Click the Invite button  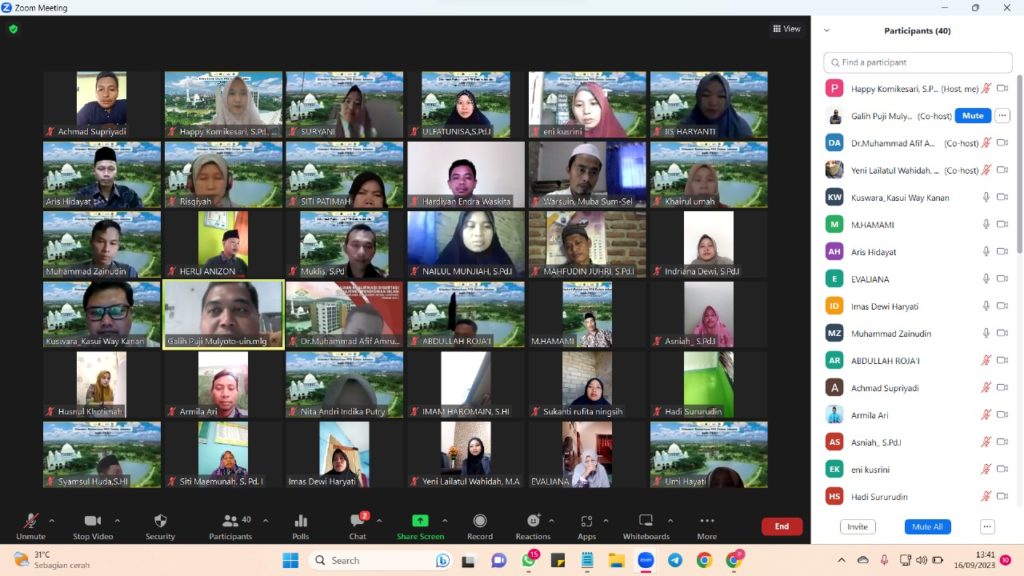(x=857, y=526)
